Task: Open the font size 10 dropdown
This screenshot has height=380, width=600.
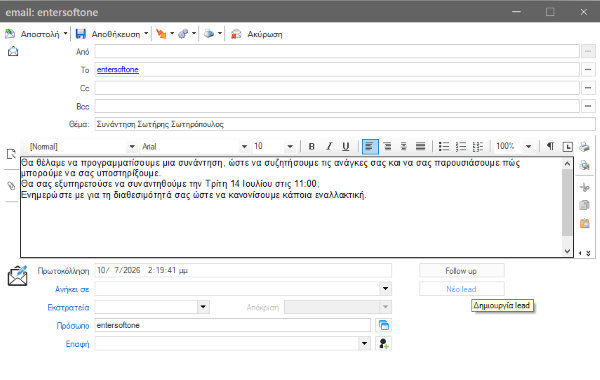Action: [290, 147]
